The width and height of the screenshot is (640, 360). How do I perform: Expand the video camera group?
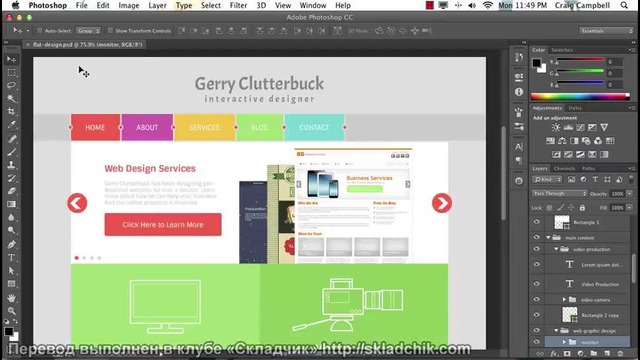coord(564,299)
